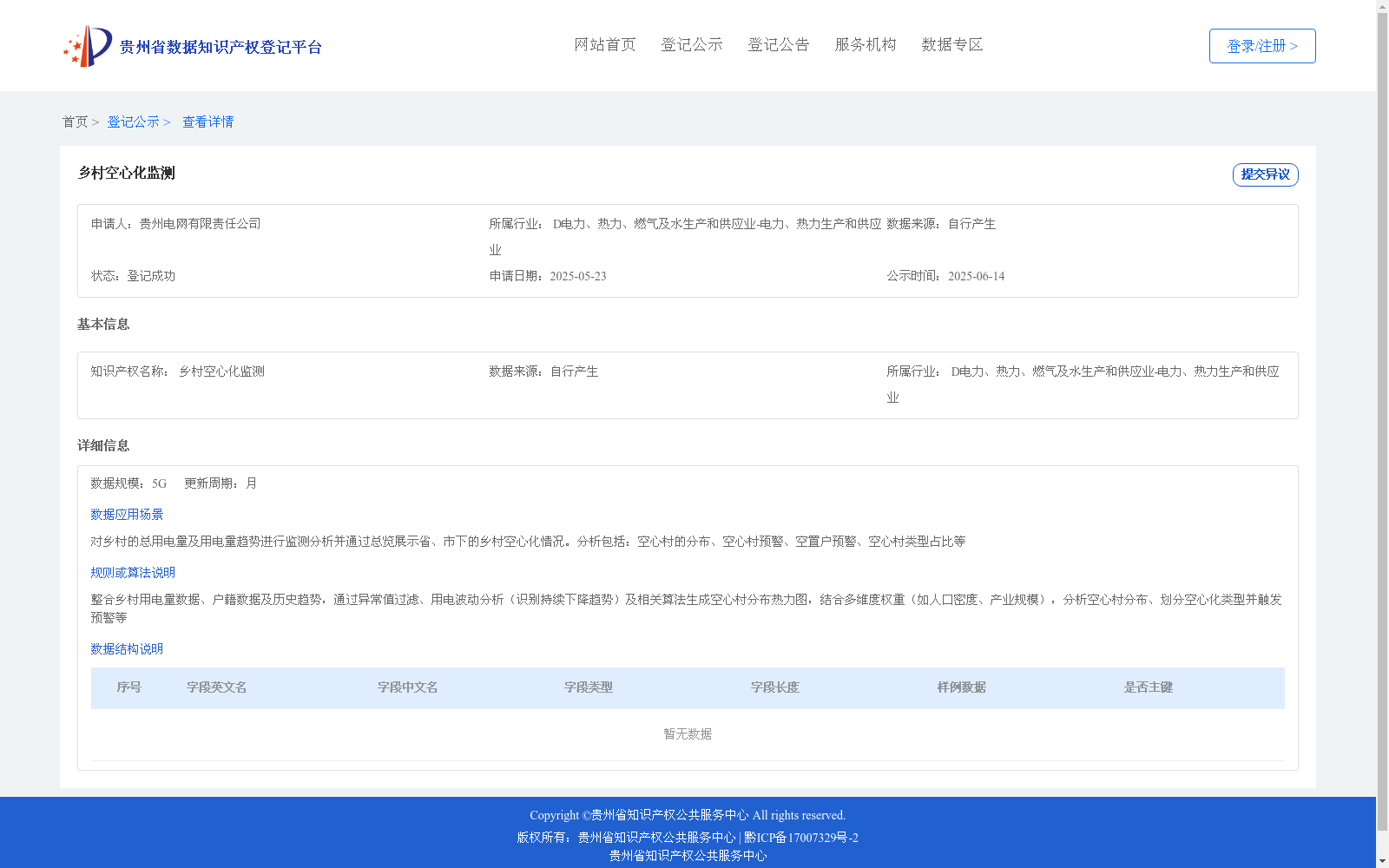Screen dimensions: 1389x868
Task: Click 查看详情 breadcrumb
Action: [207, 122]
